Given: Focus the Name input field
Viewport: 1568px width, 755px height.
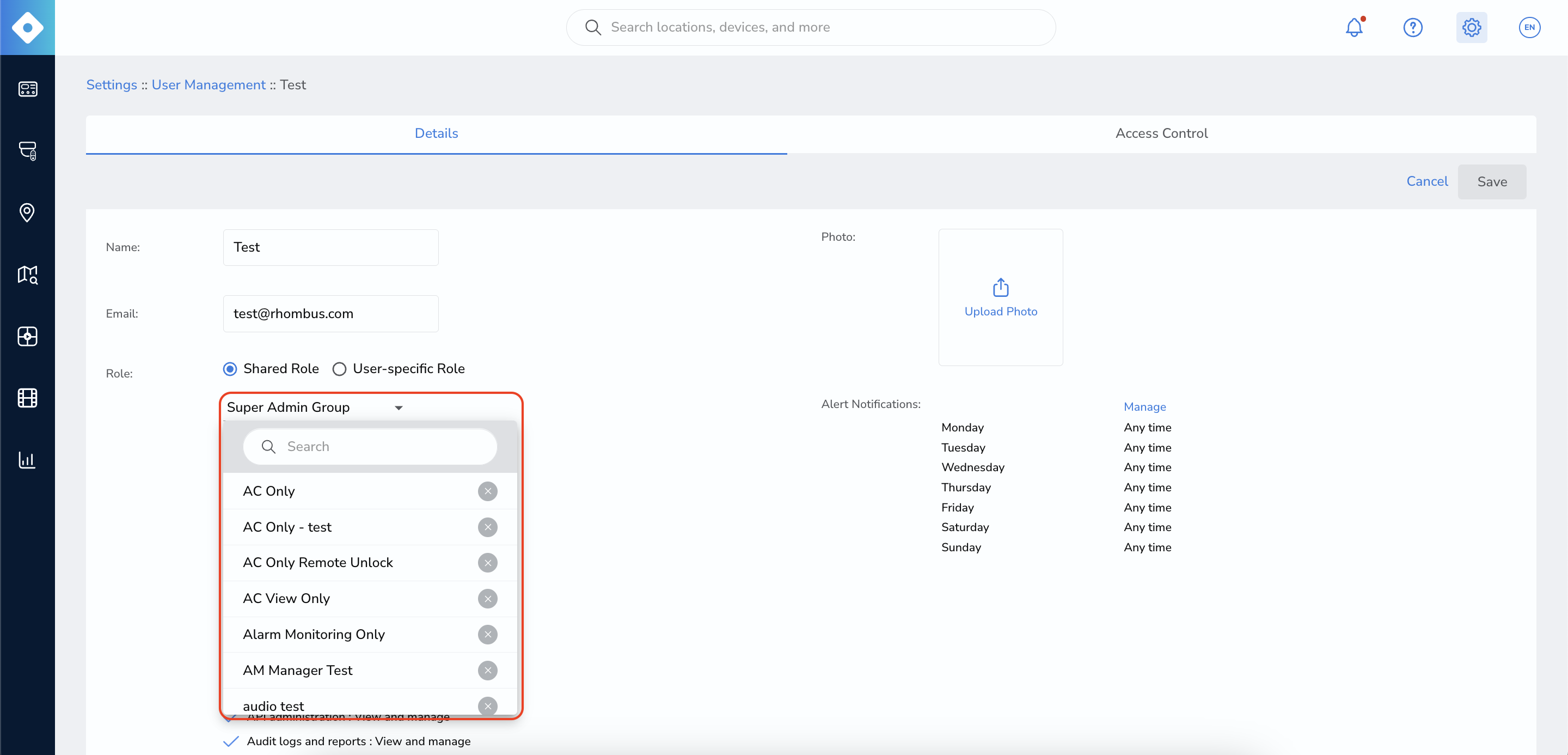Looking at the screenshot, I should point(330,247).
